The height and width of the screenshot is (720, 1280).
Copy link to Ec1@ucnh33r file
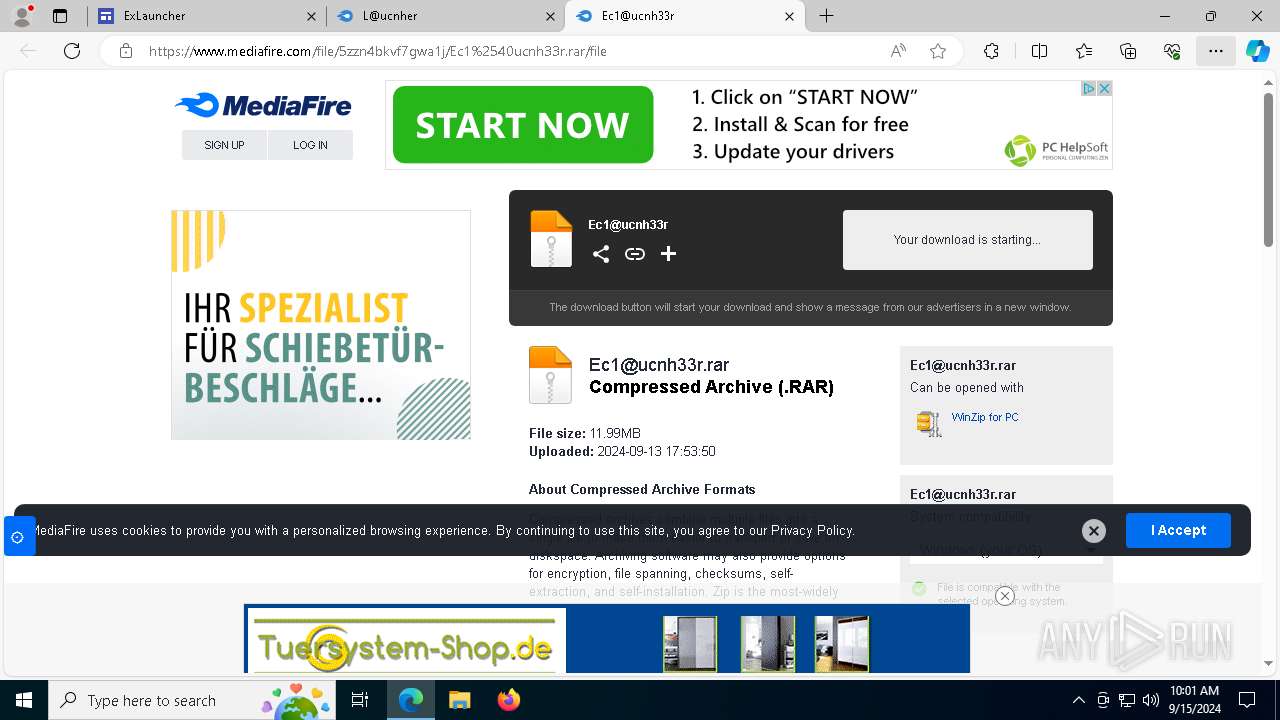click(635, 254)
